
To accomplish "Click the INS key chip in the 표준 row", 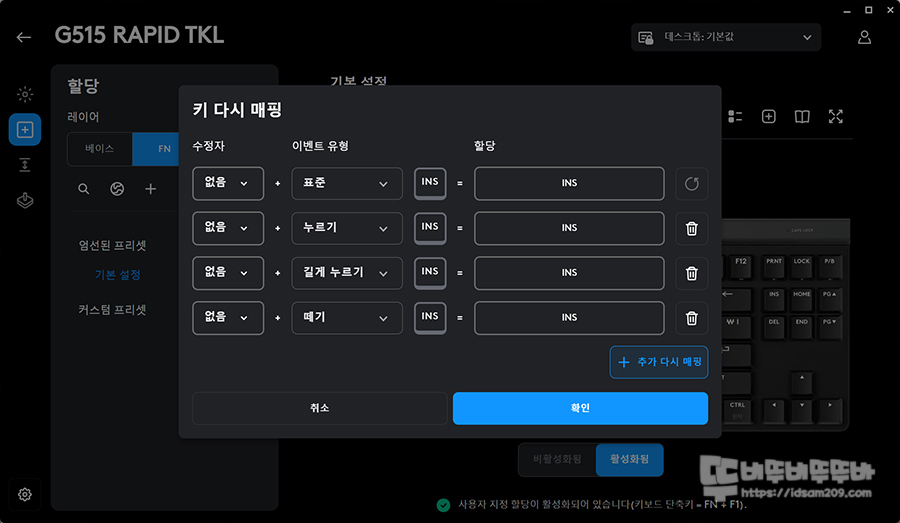I will point(430,183).
